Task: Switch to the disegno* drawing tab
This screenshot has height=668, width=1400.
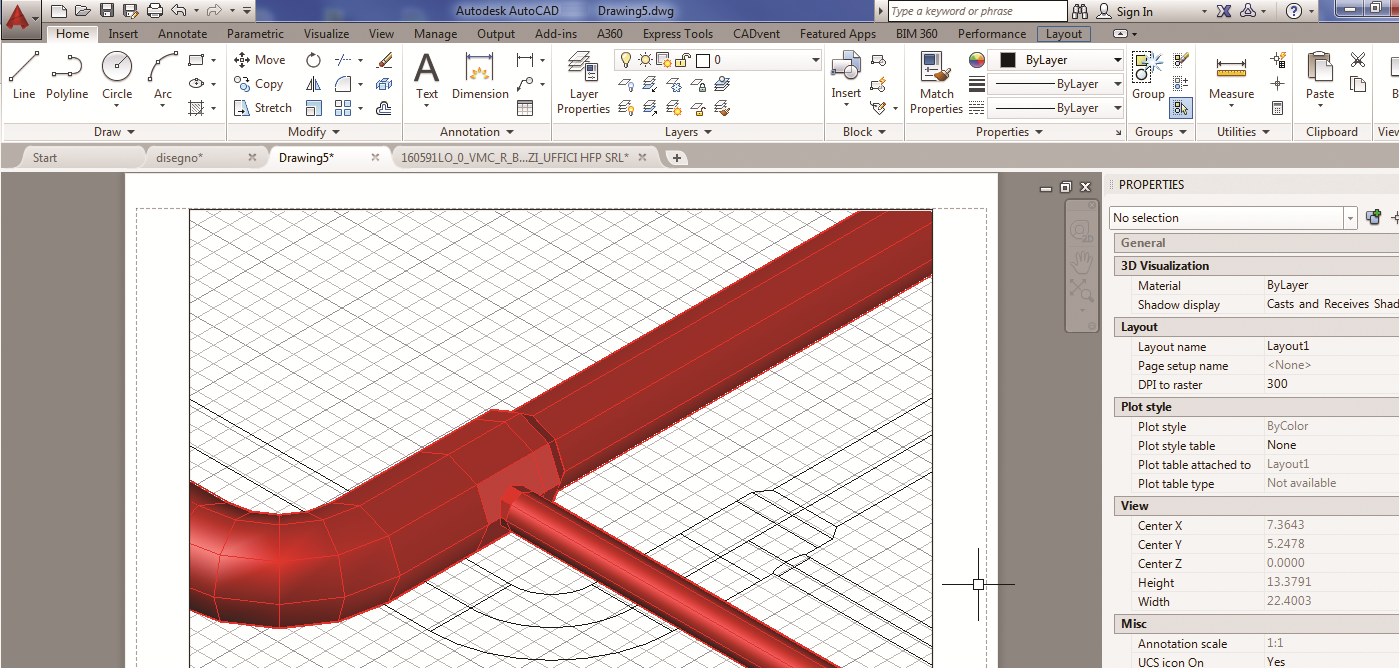Action: [180, 158]
